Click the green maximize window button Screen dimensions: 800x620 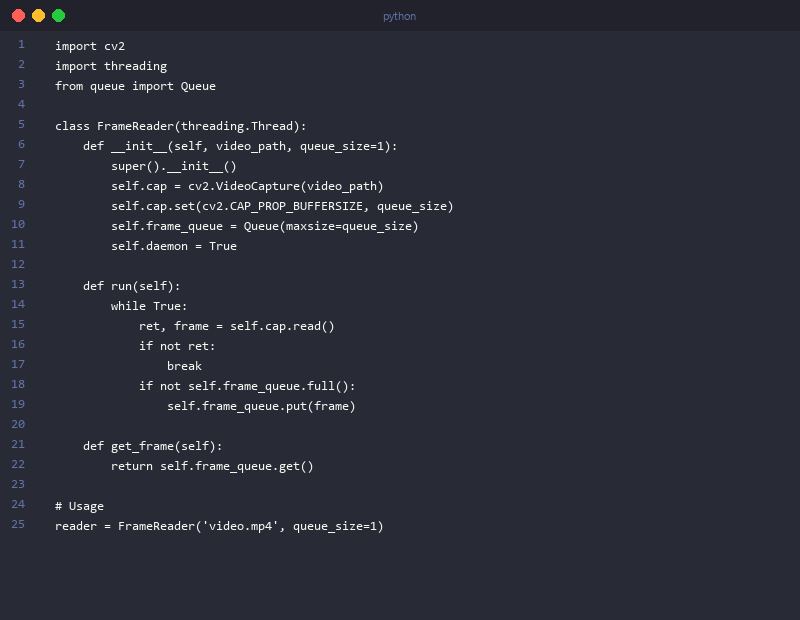click(59, 16)
